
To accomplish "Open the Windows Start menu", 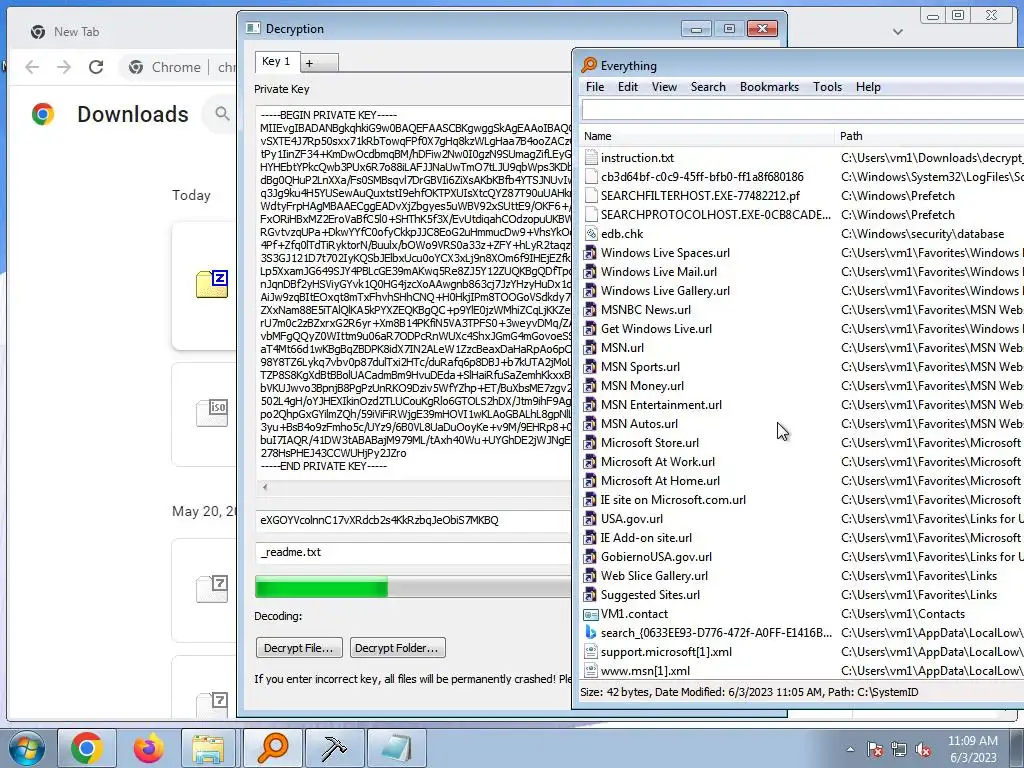I will click(27, 749).
